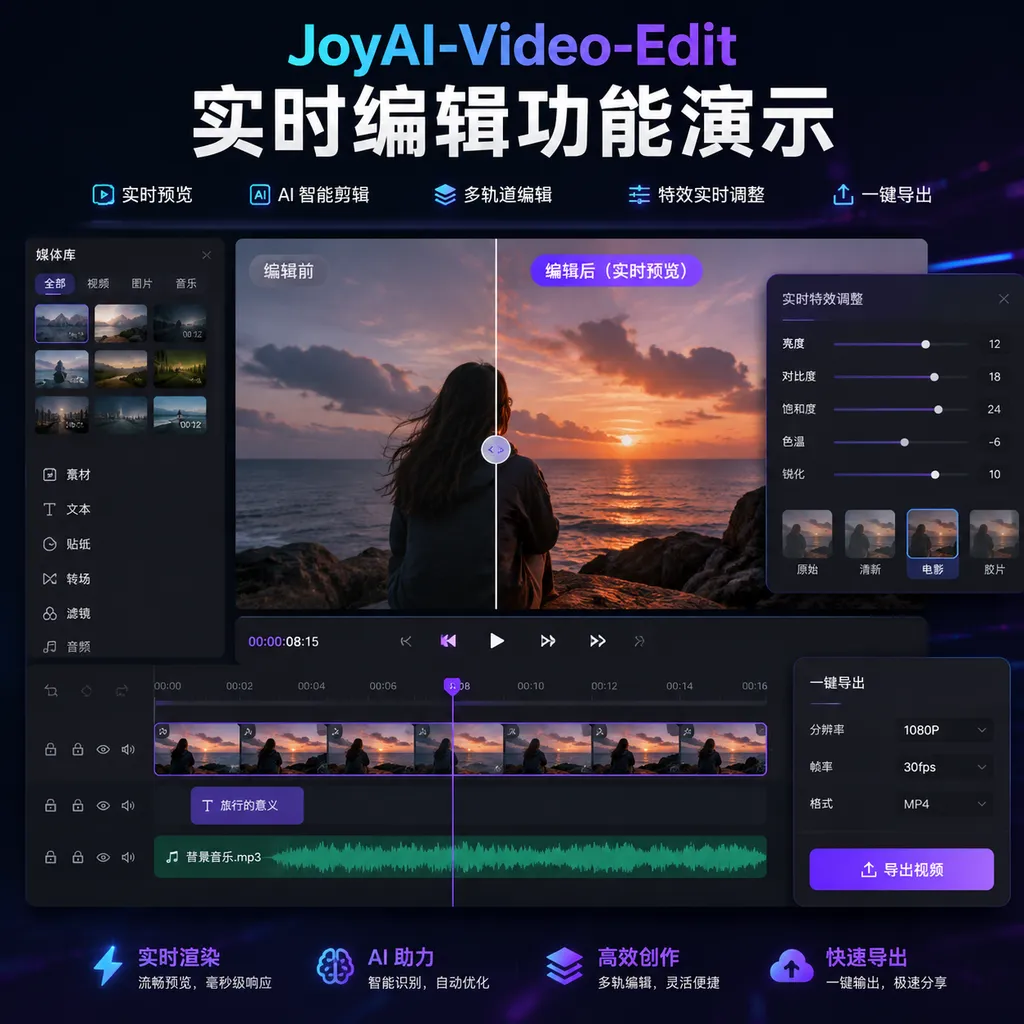
Task: Click the 高效创作 stacked layers icon
Action: (564, 966)
